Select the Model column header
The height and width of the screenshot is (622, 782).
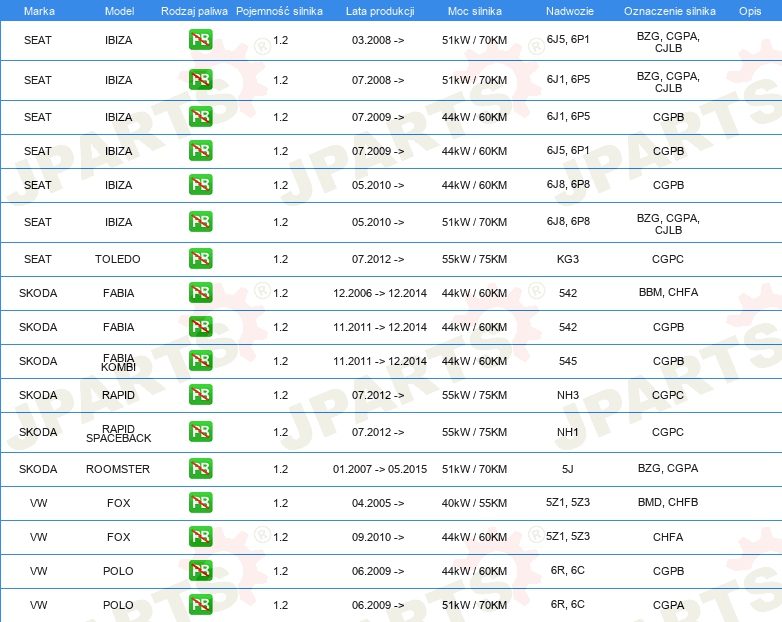[119, 11]
